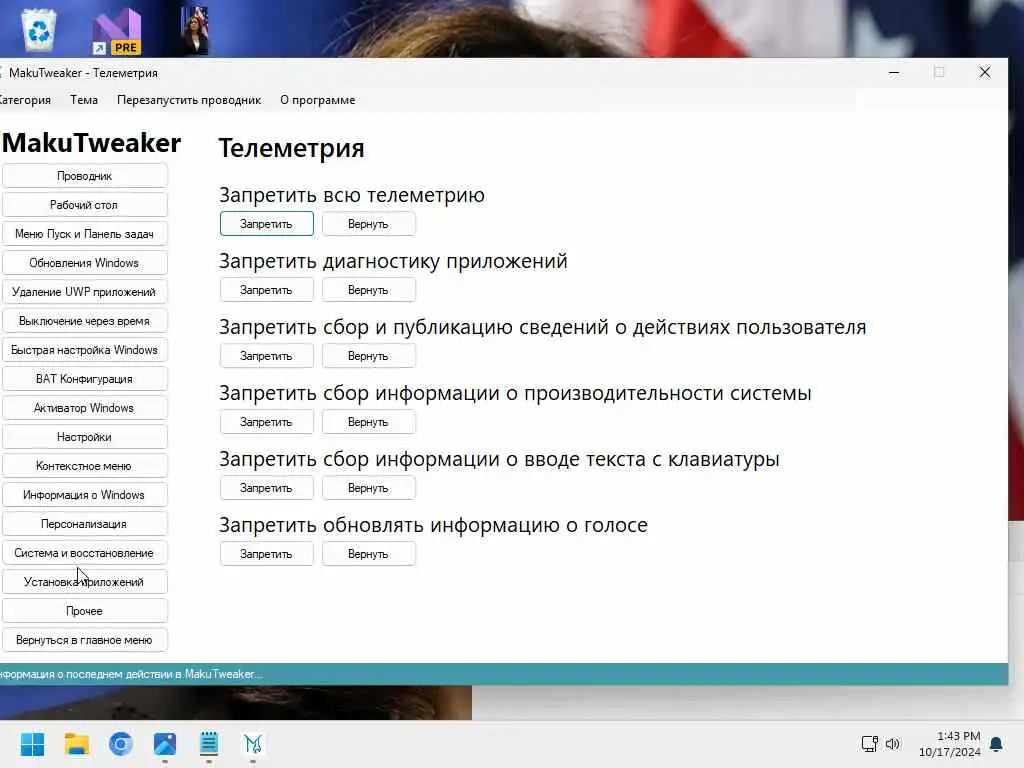Launch File Explorer from the taskbar
The height and width of the screenshot is (768, 1024).
tap(76, 744)
